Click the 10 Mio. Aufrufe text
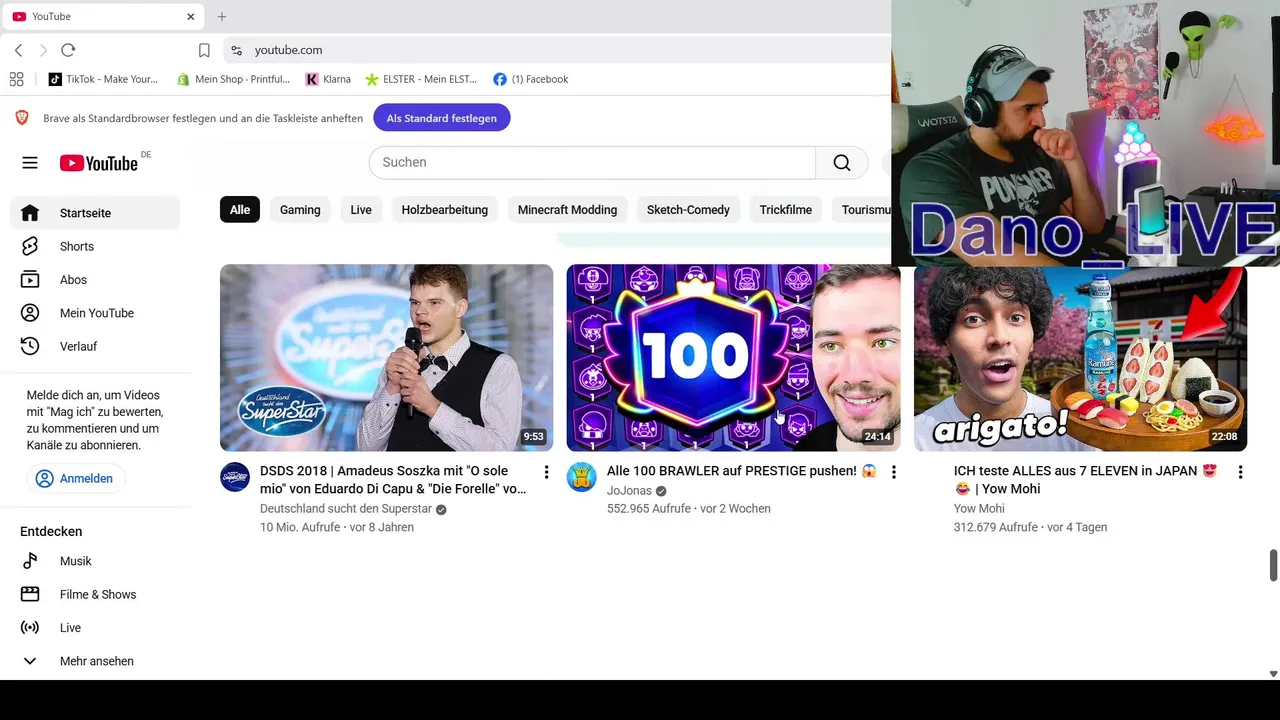This screenshot has width=1280, height=720. [300, 527]
